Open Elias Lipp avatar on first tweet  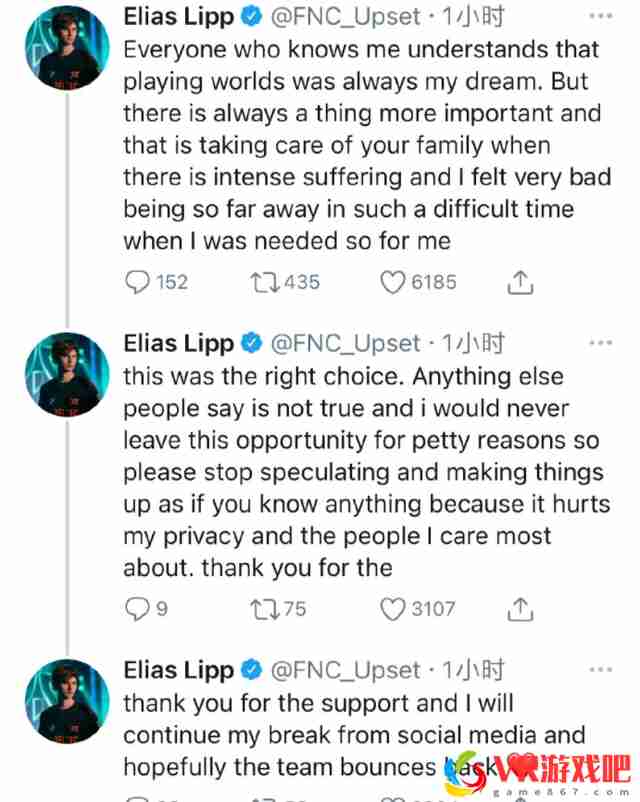[67, 48]
